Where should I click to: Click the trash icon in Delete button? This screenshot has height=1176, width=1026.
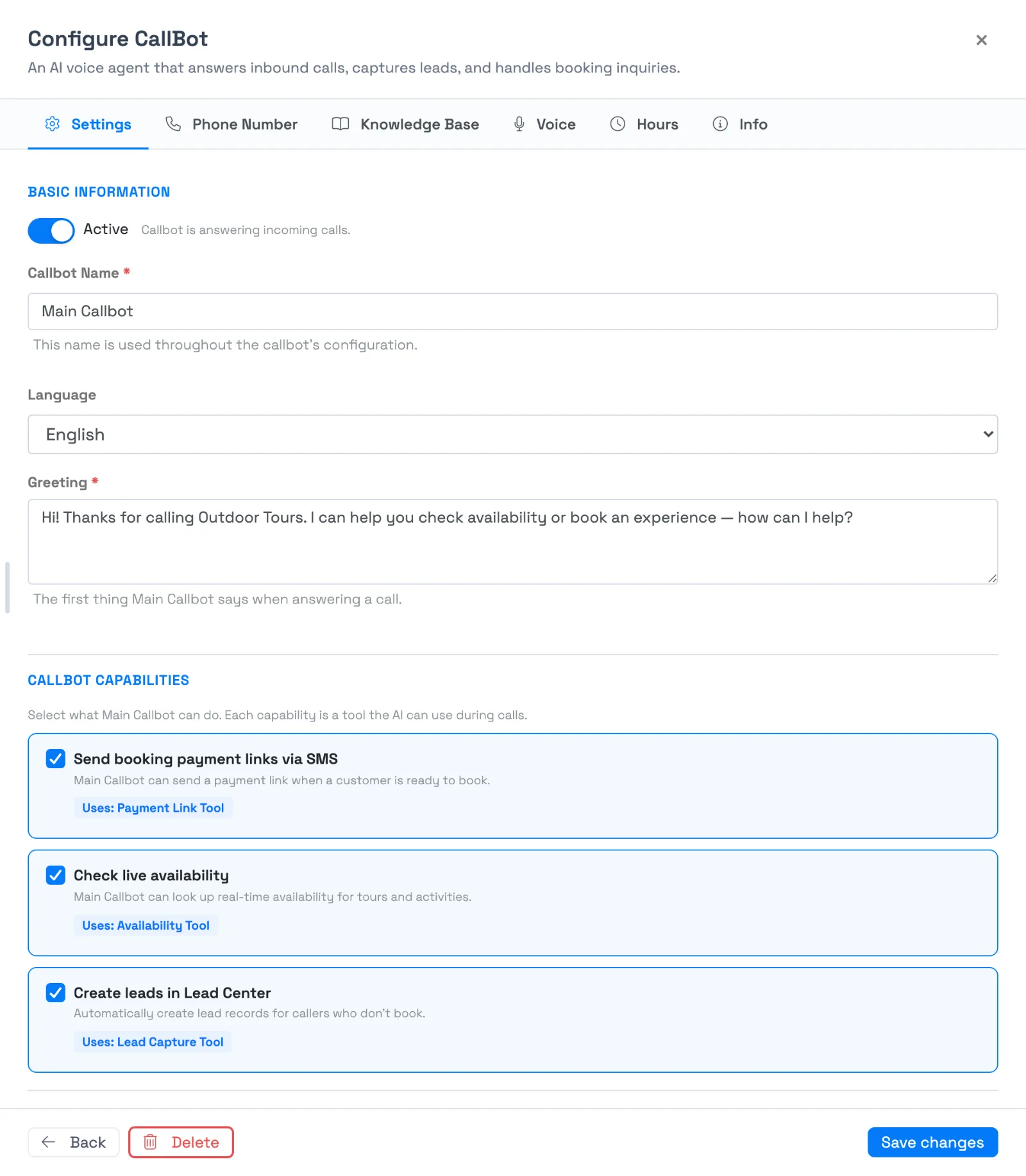tap(150, 1142)
